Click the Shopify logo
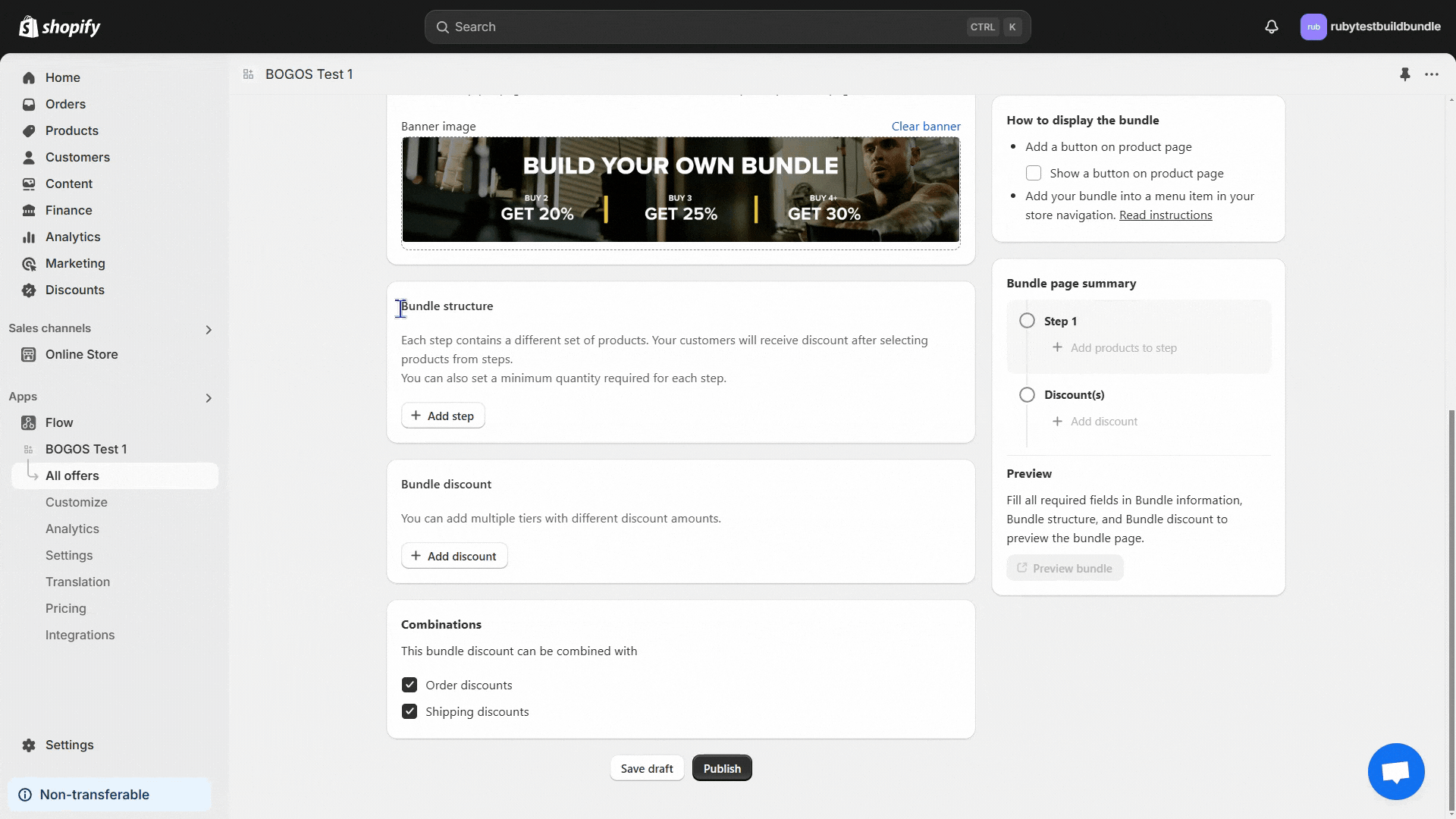The image size is (1456, 819). (x=60, y=27)
